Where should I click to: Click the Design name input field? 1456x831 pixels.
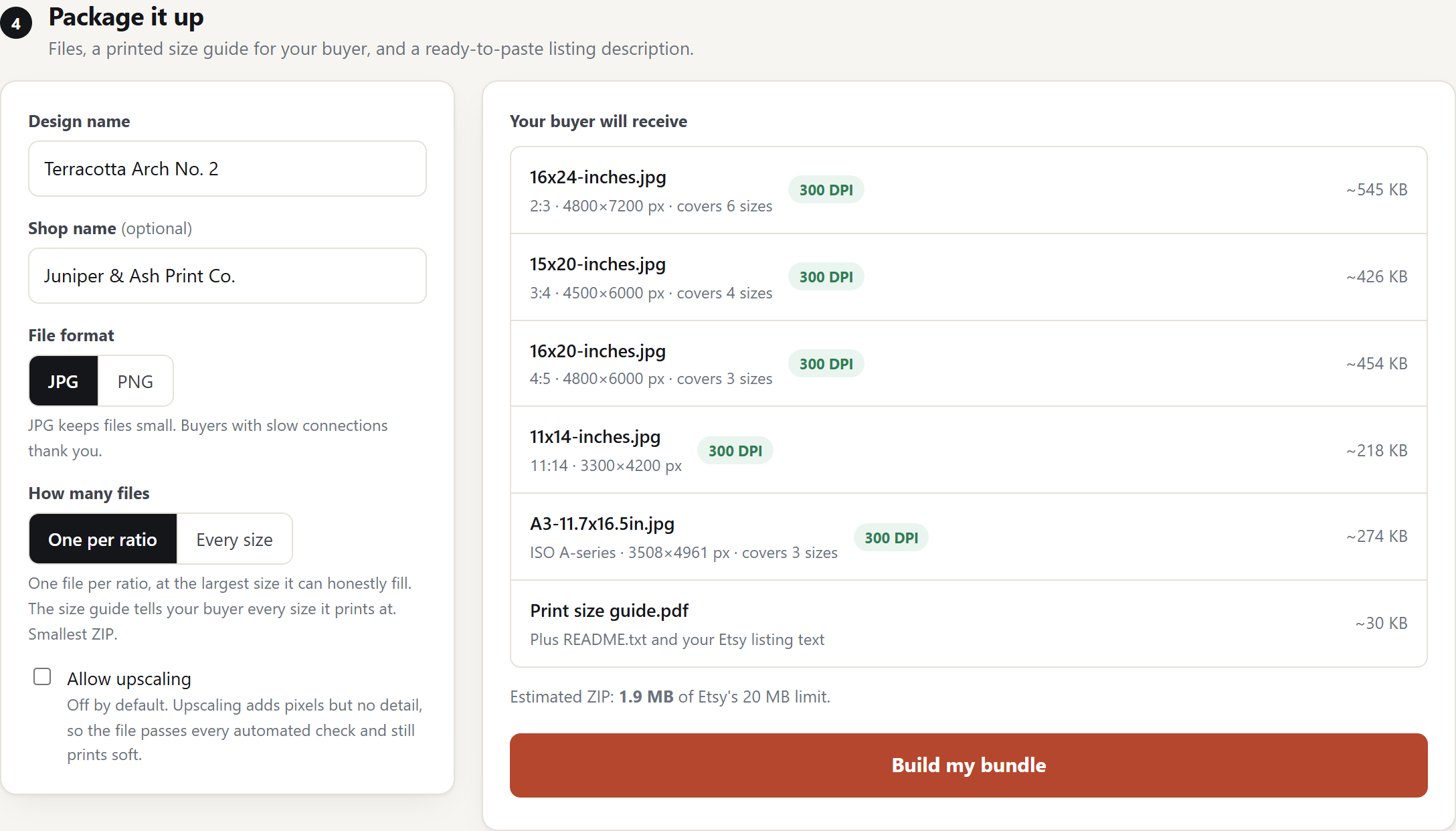(227, 169)
